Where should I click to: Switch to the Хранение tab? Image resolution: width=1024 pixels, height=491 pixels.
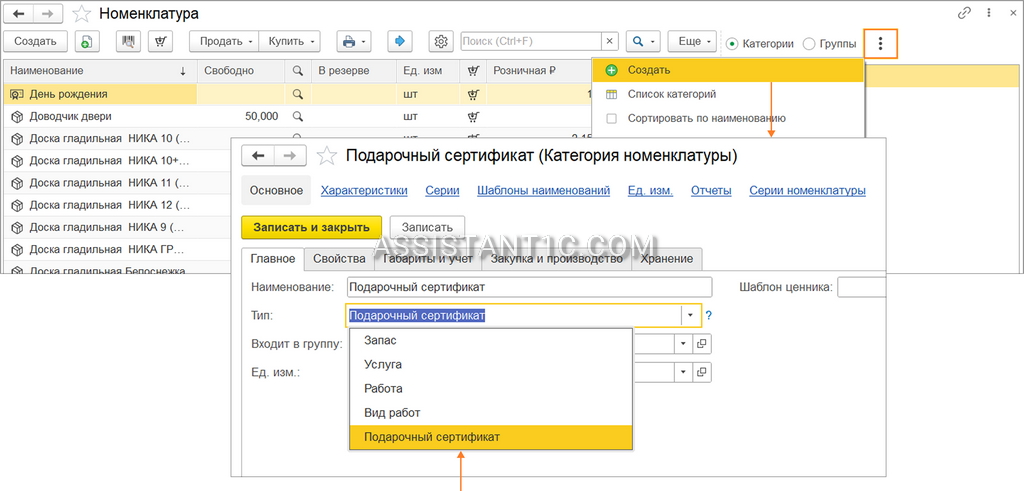(667, 259)
